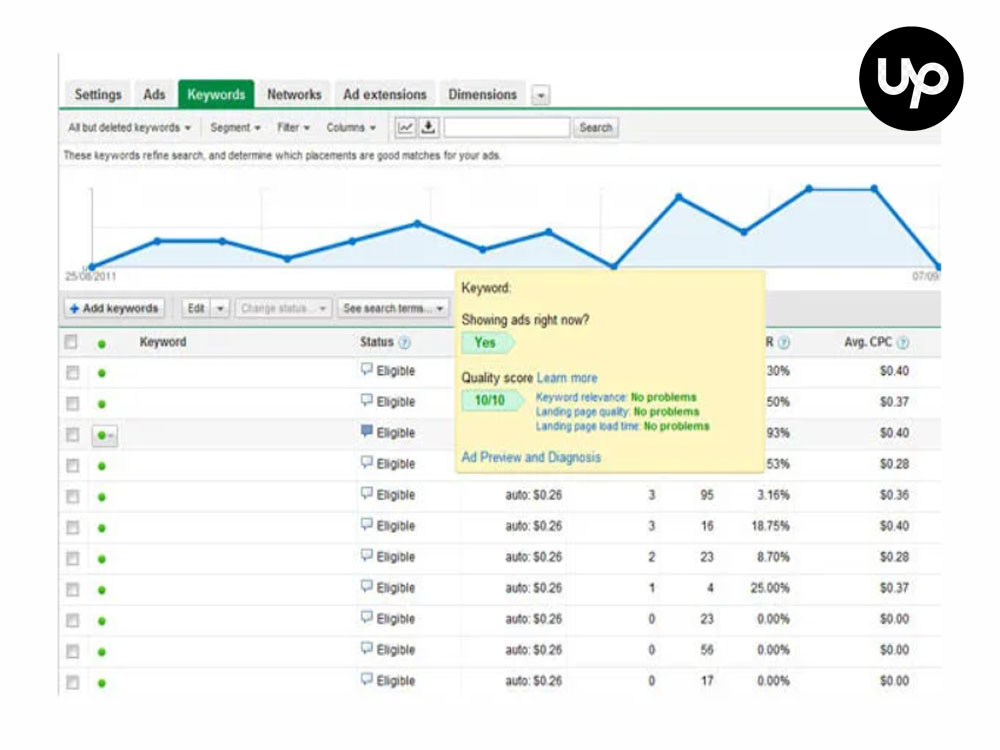Viewport: 1000px width, 750px height.
Task: Click help icon beside CTR column header
Action: [x=784, y=343]
